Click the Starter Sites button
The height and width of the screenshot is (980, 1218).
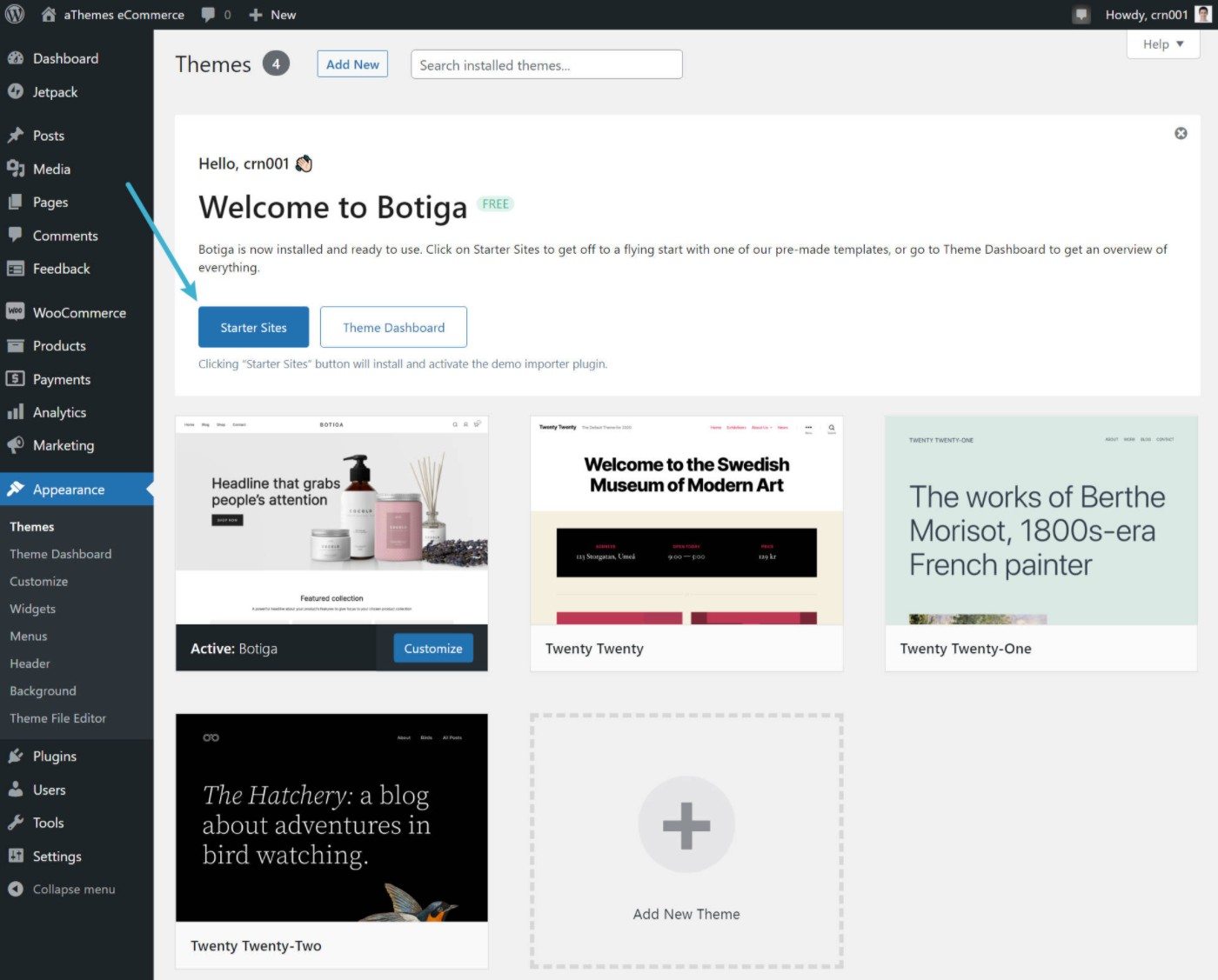click(253, 327)
